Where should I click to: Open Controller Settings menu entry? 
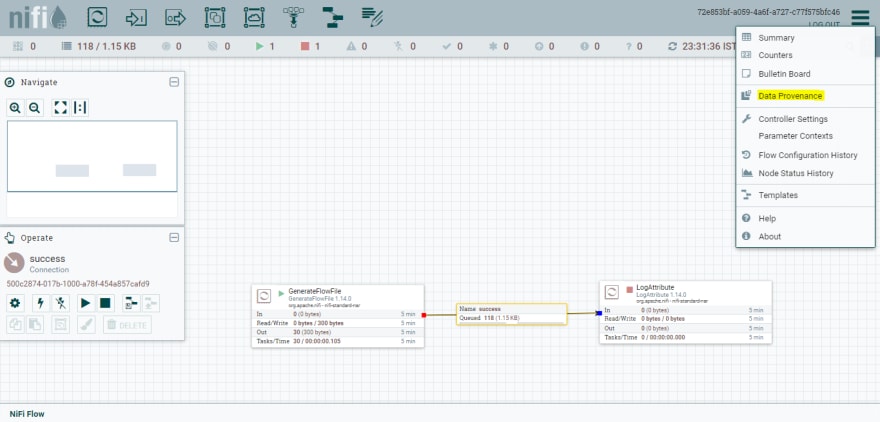click(x=792, y=119)
